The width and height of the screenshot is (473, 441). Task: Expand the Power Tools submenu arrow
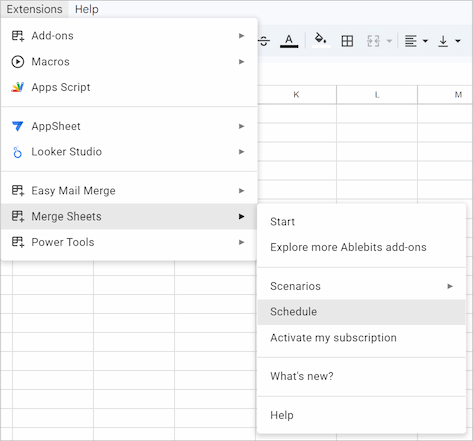coord(242,242)
